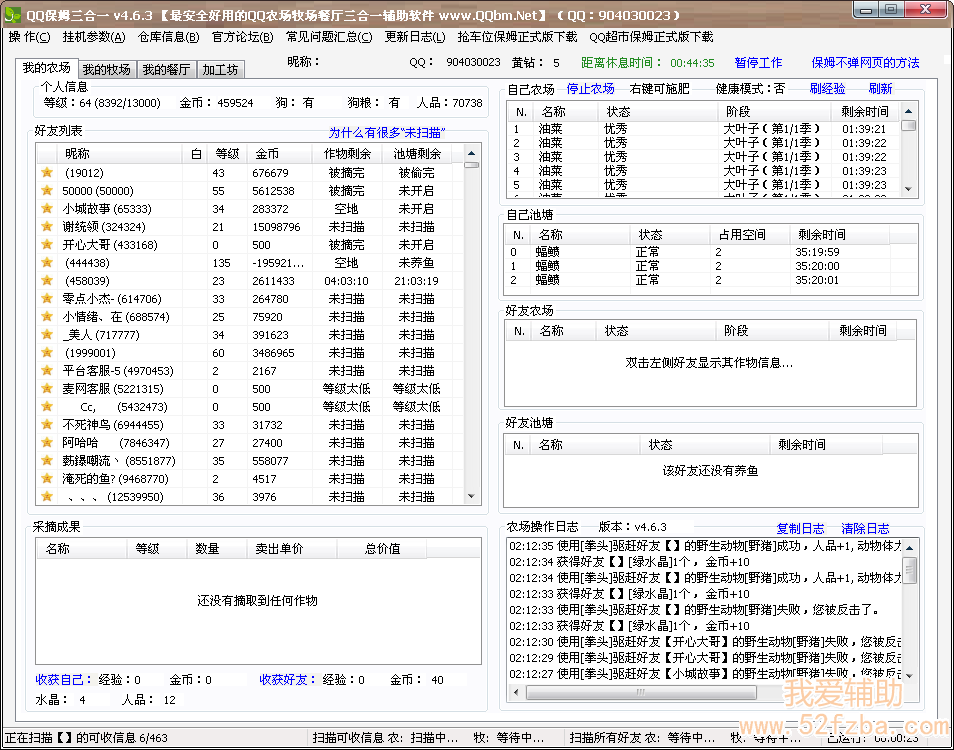Click the star icon beside 零点小杰 (614706)

46,299
